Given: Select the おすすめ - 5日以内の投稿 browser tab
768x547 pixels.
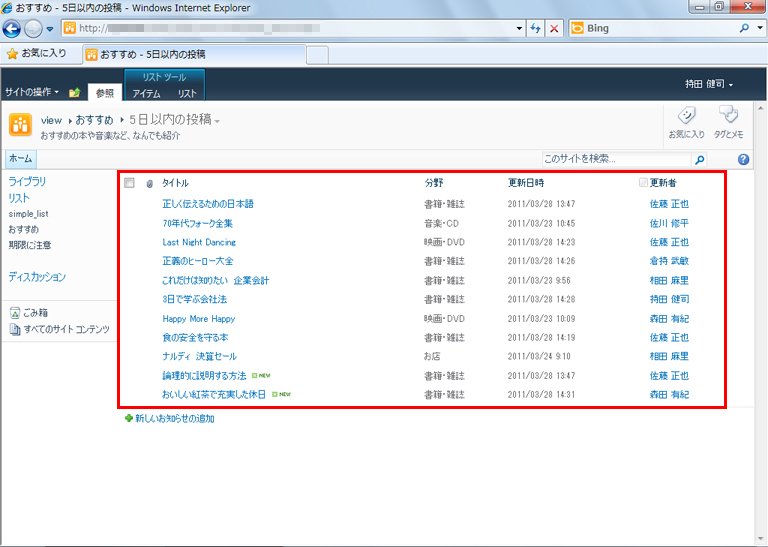Looking at the screenshot, I should pyautogui.click(x=194, y=54).
